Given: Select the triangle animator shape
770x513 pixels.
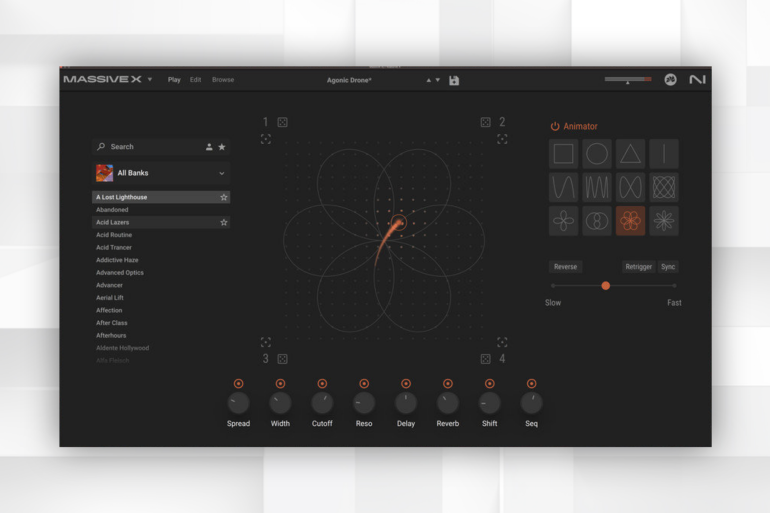Looking at the screenshot, I should point(630,154).
